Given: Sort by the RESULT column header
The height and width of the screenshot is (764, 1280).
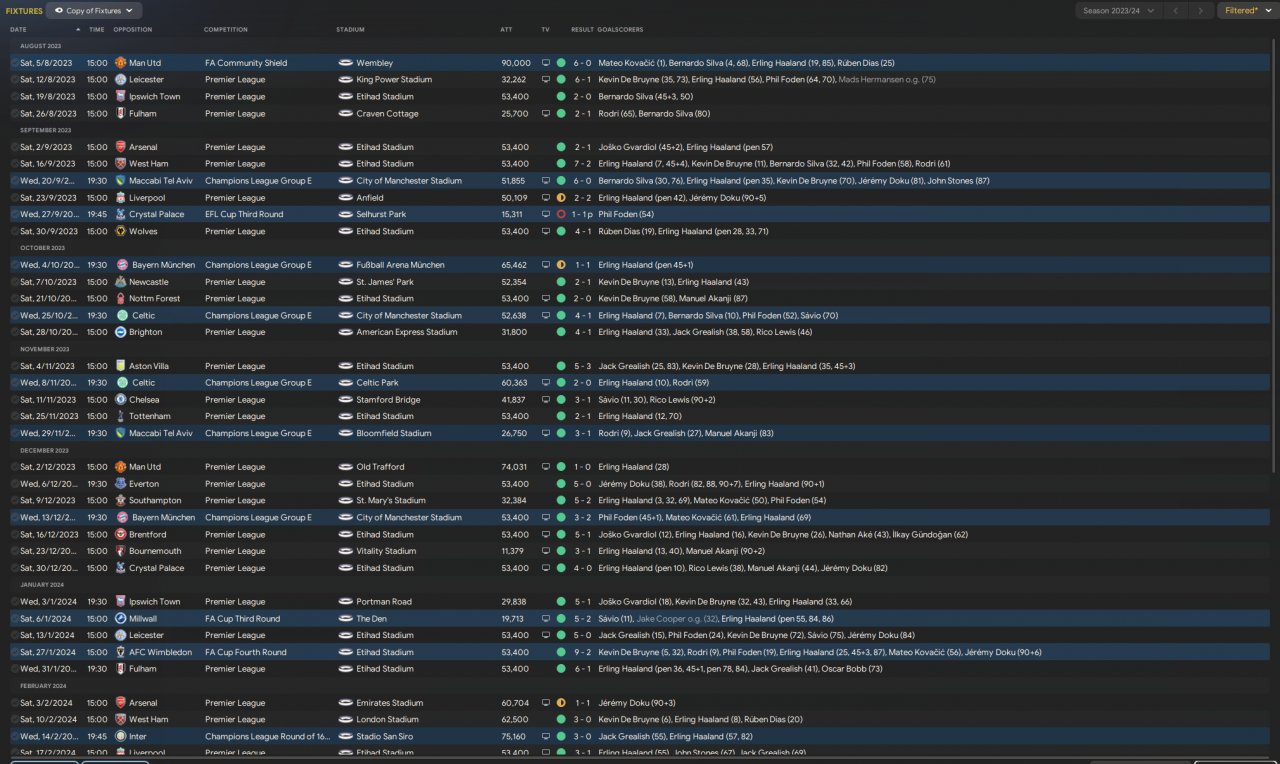Looking at the screenshot, I should click(x=582, y=29).
